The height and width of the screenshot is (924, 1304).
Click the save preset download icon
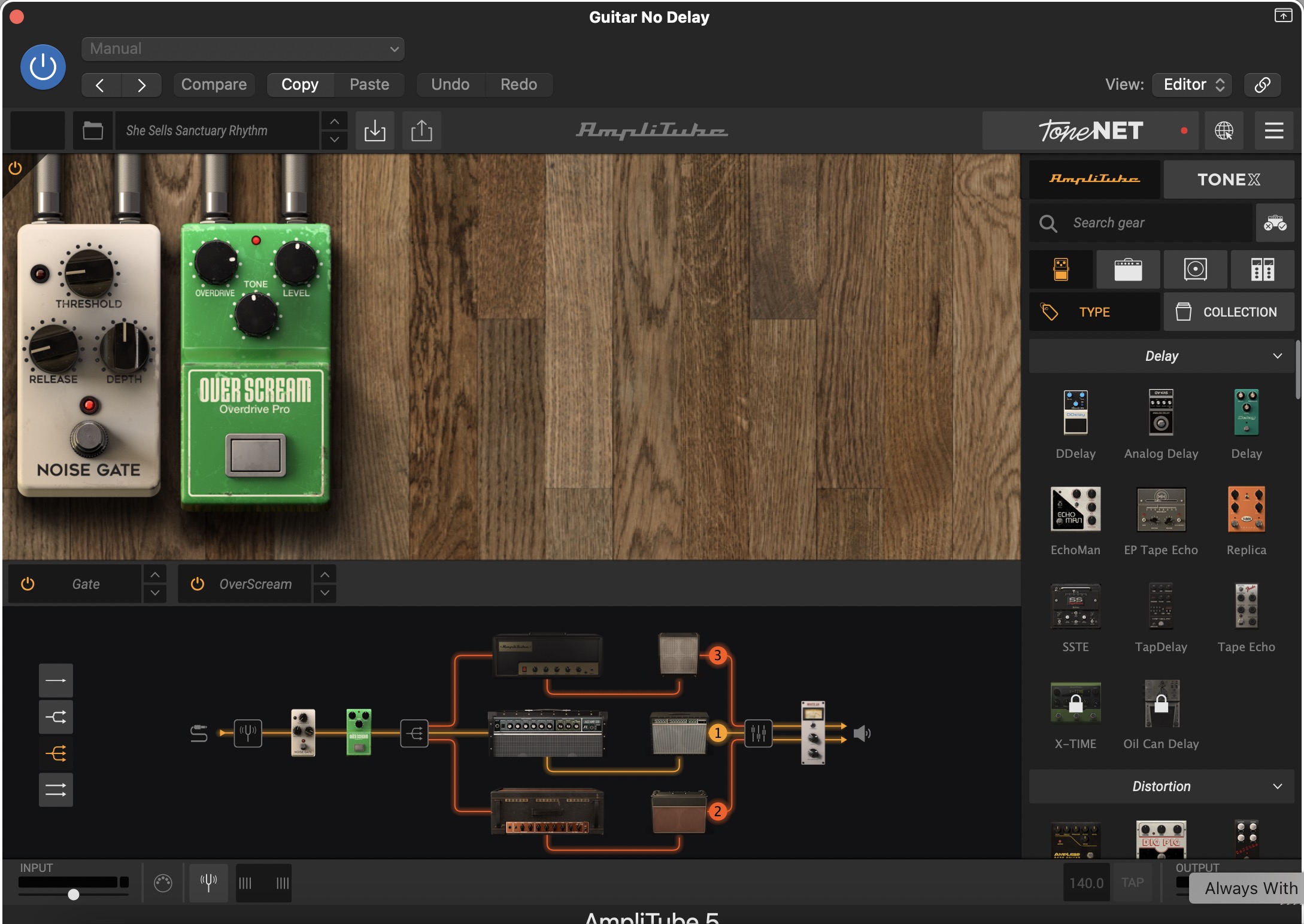(x=375, y=130)
